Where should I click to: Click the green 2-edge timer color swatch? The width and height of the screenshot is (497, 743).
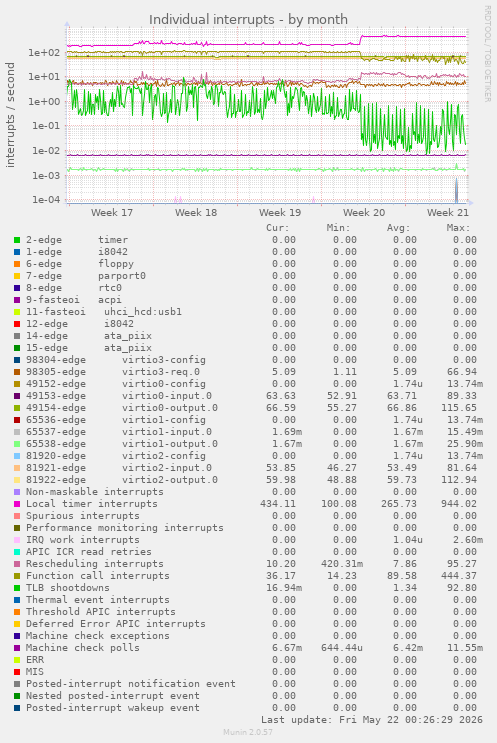tap(17, 240)
